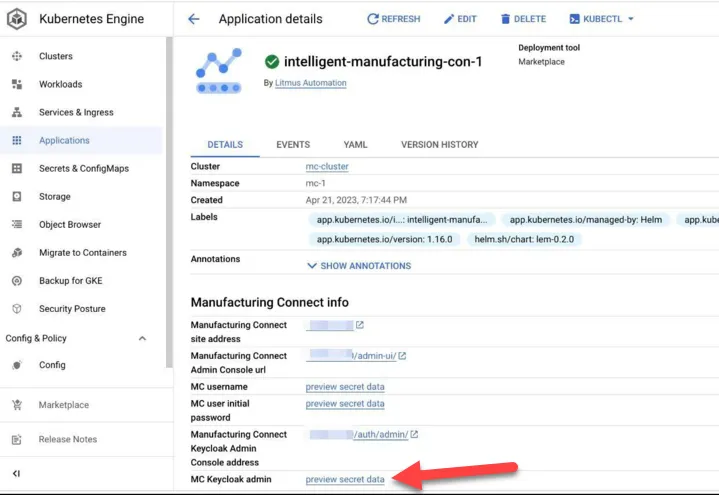The height and width of the screenshot is (495, 719).
Task: Click the intelligent-manufa... label chip
Action: (402, 220)
